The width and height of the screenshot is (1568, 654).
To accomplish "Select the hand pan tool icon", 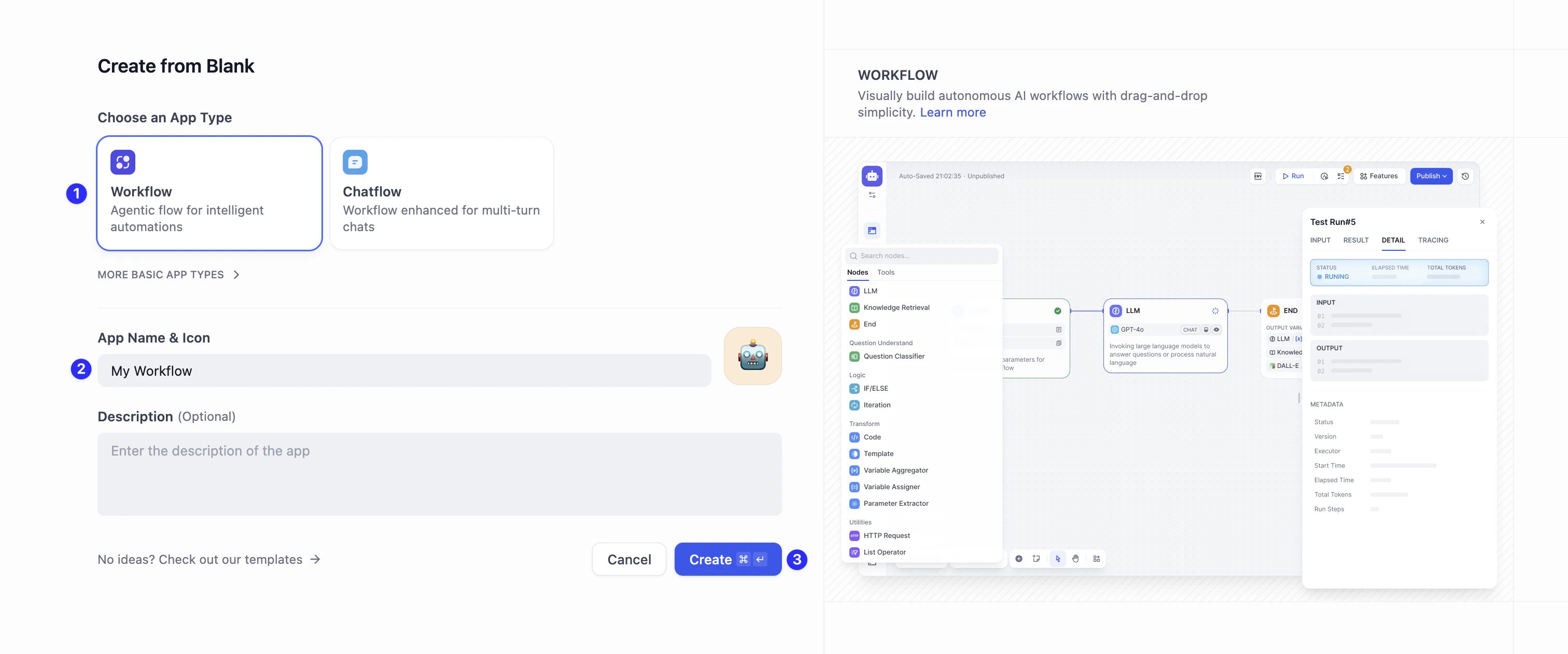I will [x=1075, y=559].
